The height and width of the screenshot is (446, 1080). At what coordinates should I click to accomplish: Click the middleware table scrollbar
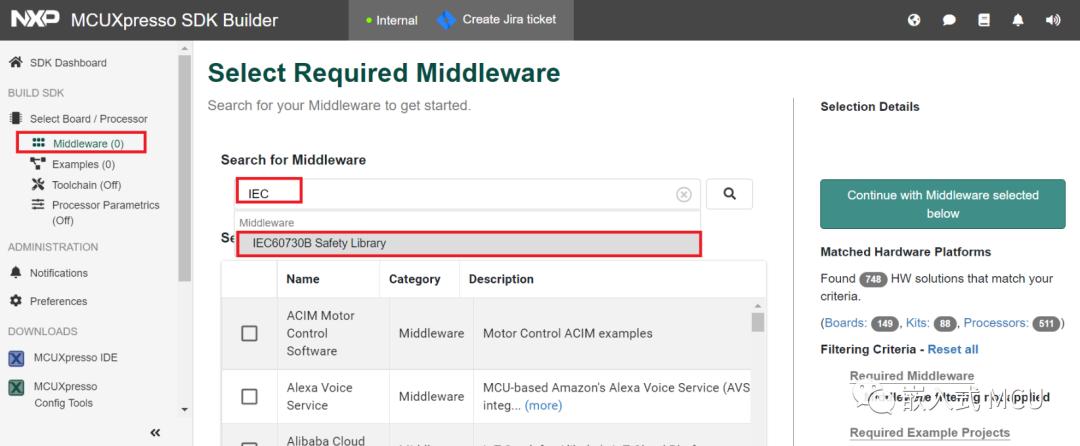pos(758,322)
